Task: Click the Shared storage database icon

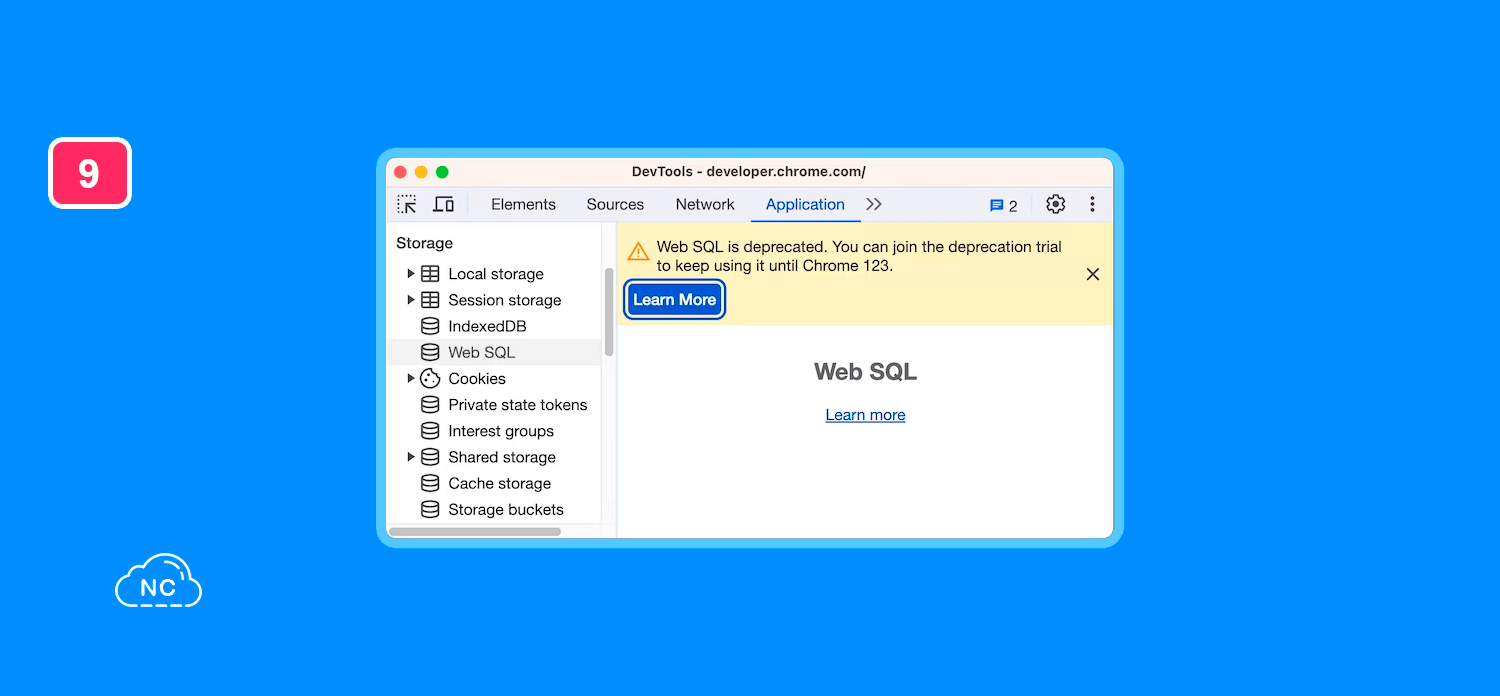Action: pyautogui.click(x=430, y=457)
